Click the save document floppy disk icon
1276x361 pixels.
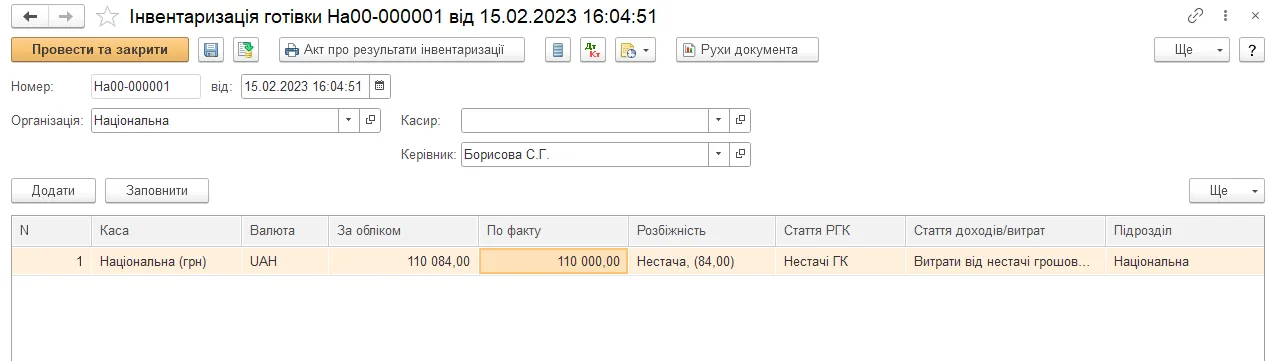click(211, 50)
